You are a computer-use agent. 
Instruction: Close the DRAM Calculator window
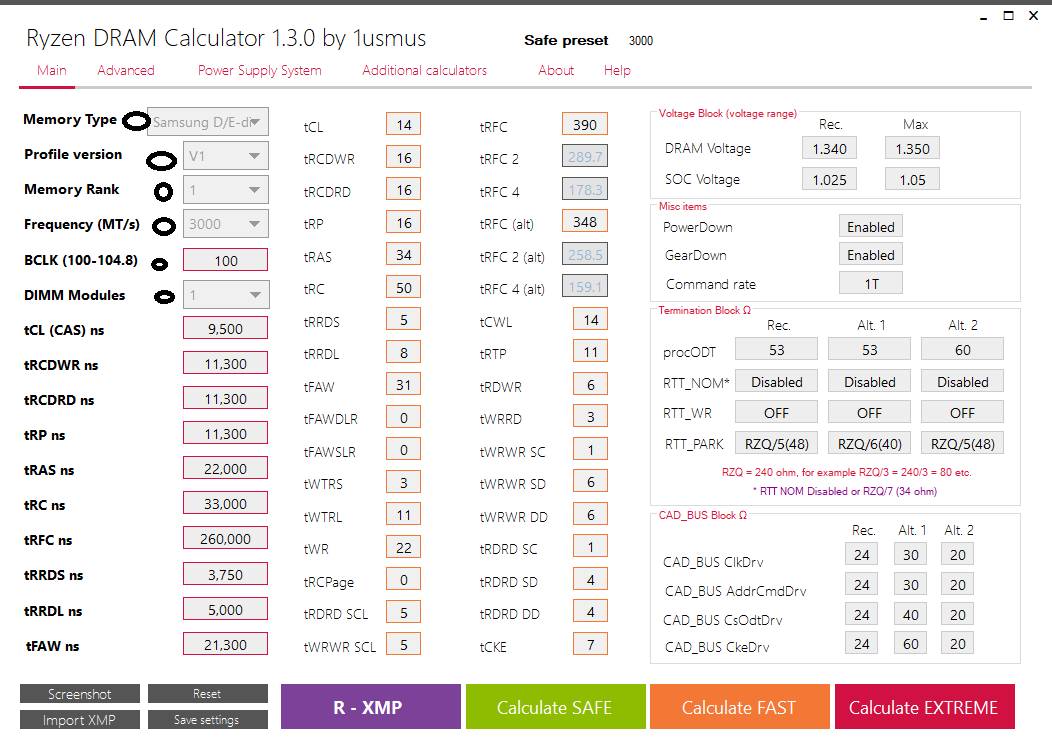point(1034,15)
